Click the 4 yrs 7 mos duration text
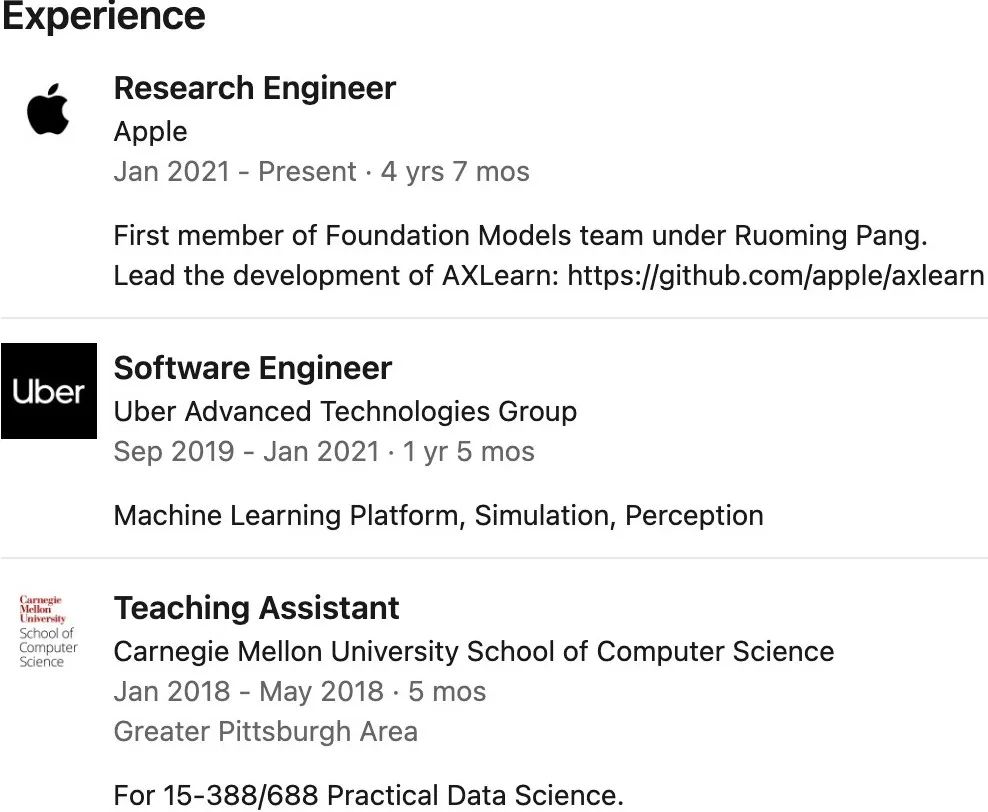The width and height of the screenshot is (988, 812). 455,171
